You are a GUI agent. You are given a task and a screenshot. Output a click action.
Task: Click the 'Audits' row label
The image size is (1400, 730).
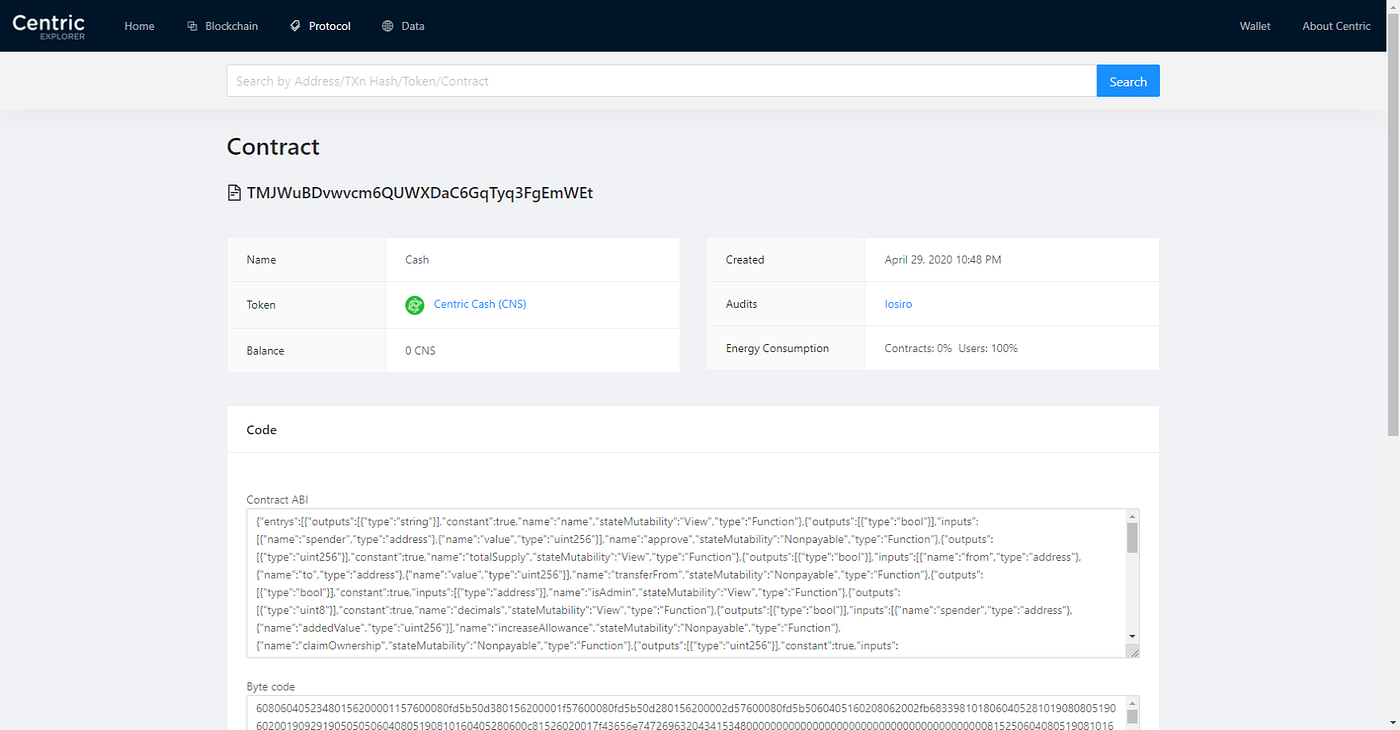coord(741,304)
